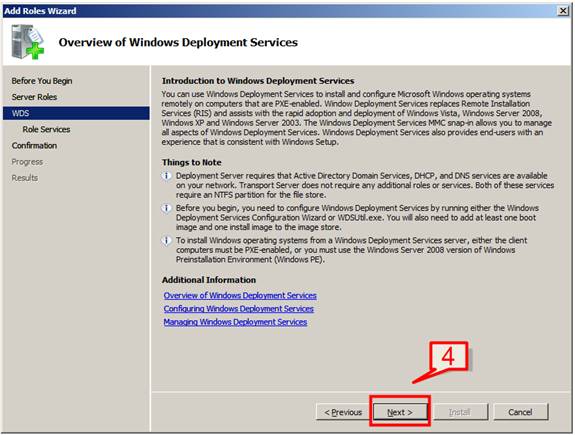Open Configuring Windows Deployment Services link
This screenshot has width=575, height=435.
(239, 309)
